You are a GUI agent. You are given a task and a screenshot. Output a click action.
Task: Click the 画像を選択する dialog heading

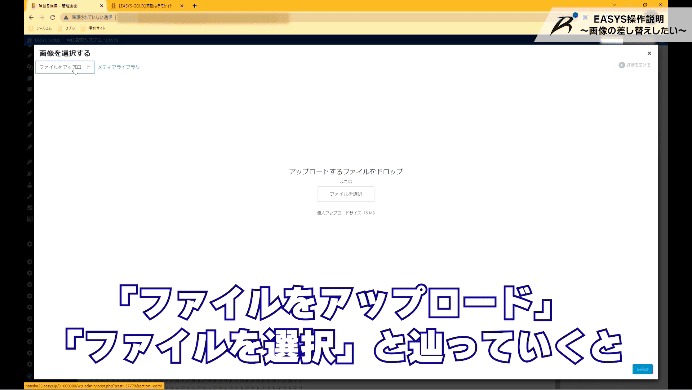[65, 53]
